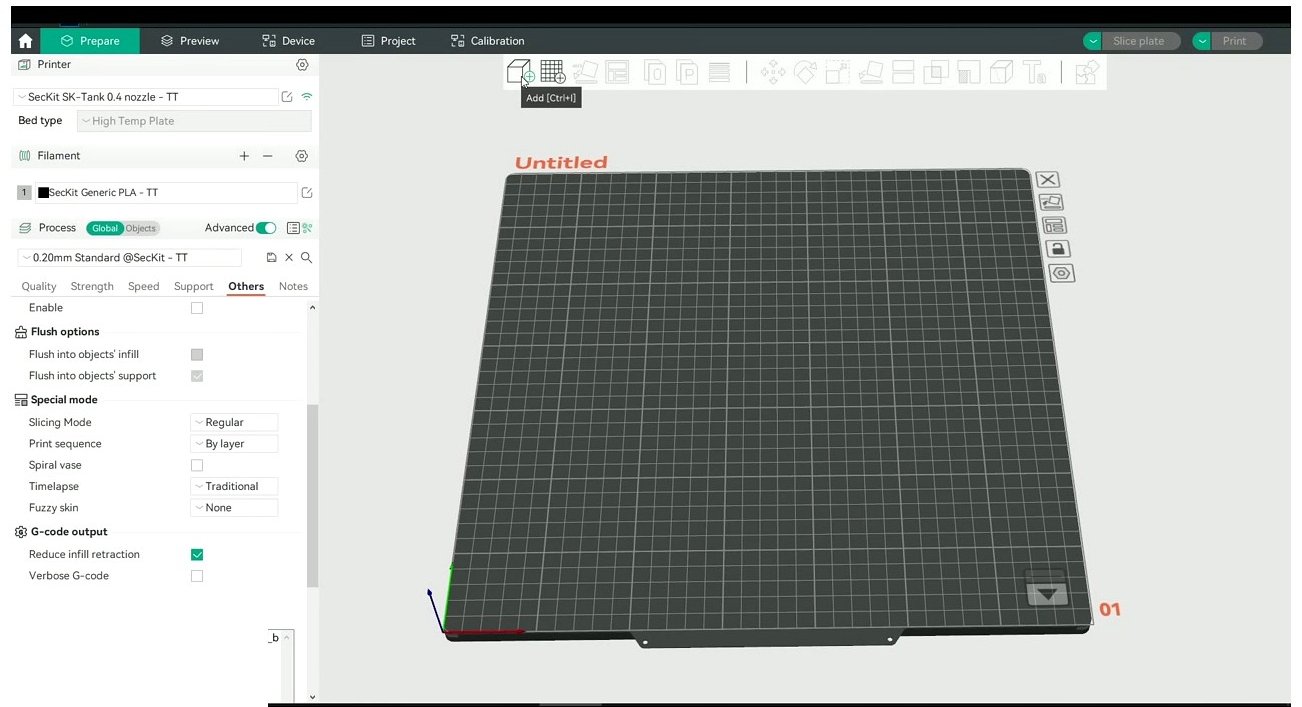Edit the SecKit SK-Tank printer preset
This screenshot has width=1302, height=707.
(287, 97)
